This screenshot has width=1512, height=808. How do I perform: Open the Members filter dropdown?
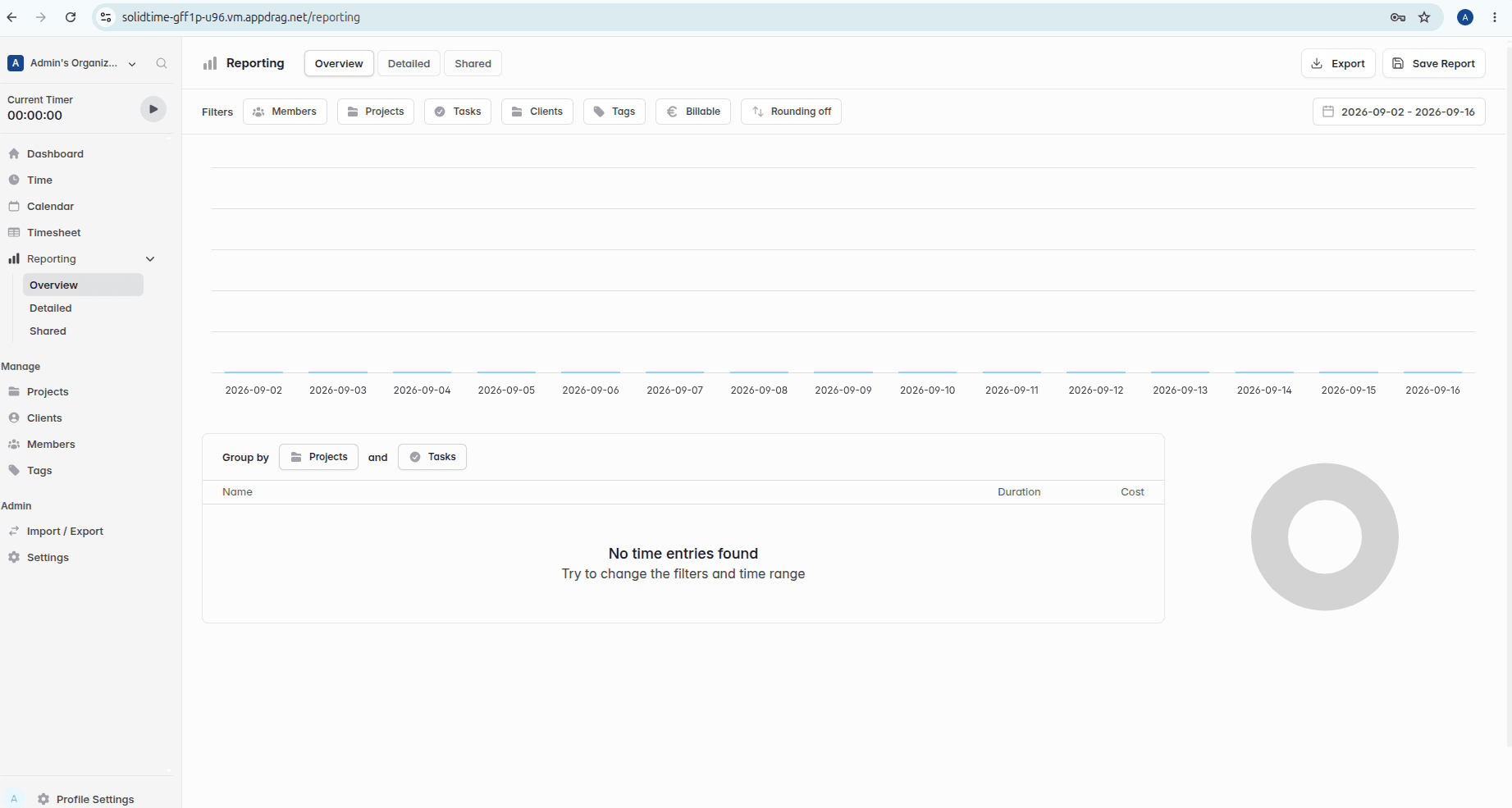point(285,112)
